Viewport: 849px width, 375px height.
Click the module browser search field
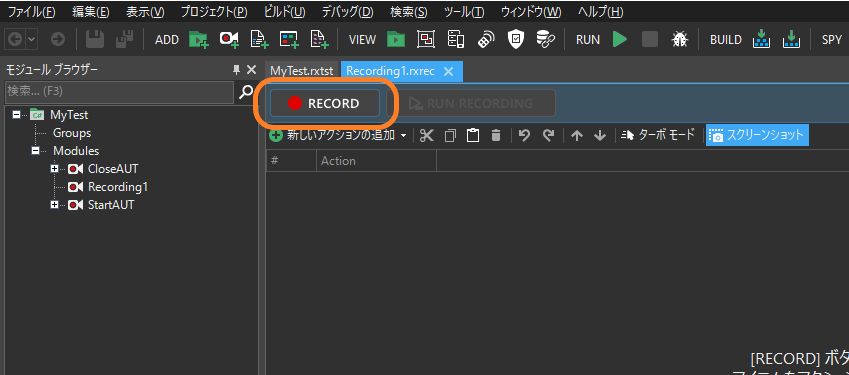[x=119, y=93]
